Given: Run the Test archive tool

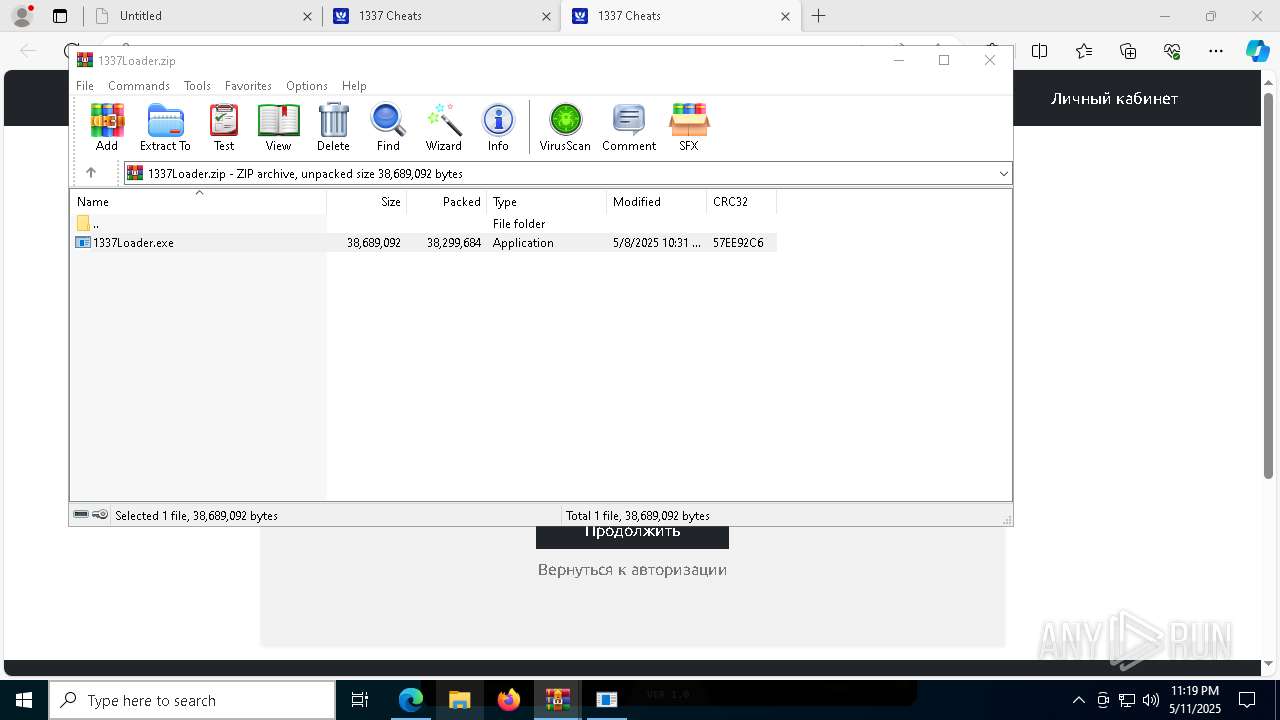Looking at the screenshot, I should [224, 127].
